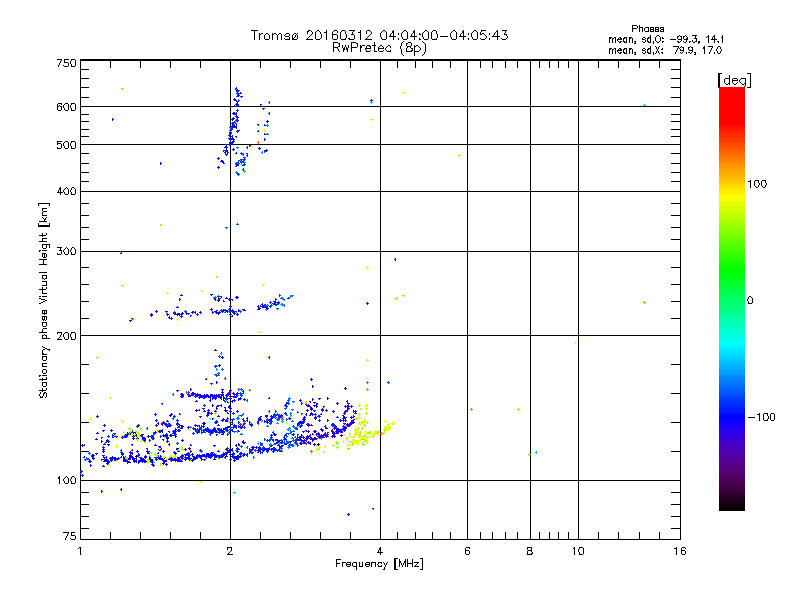
Task: Click the y-axis tick label '600'
Action: coord(66,107)
